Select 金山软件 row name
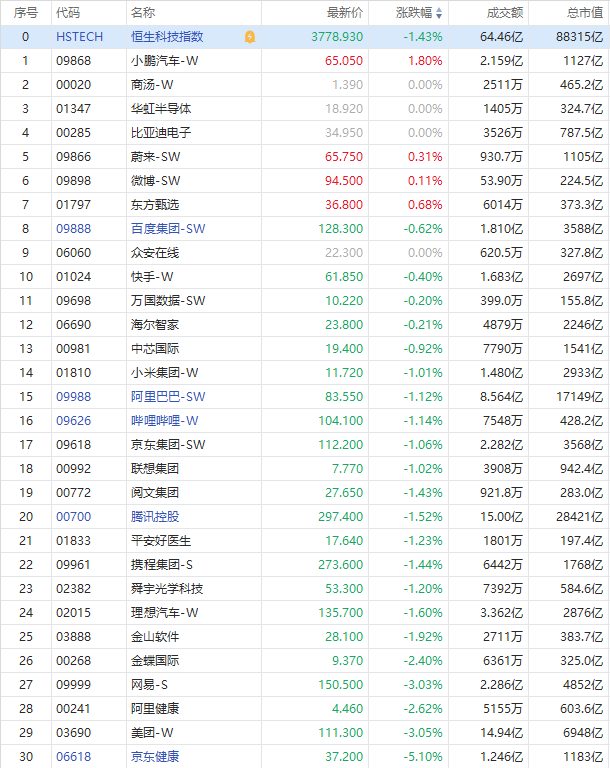The width and height of the screenshot is (610, 768). 155,637
